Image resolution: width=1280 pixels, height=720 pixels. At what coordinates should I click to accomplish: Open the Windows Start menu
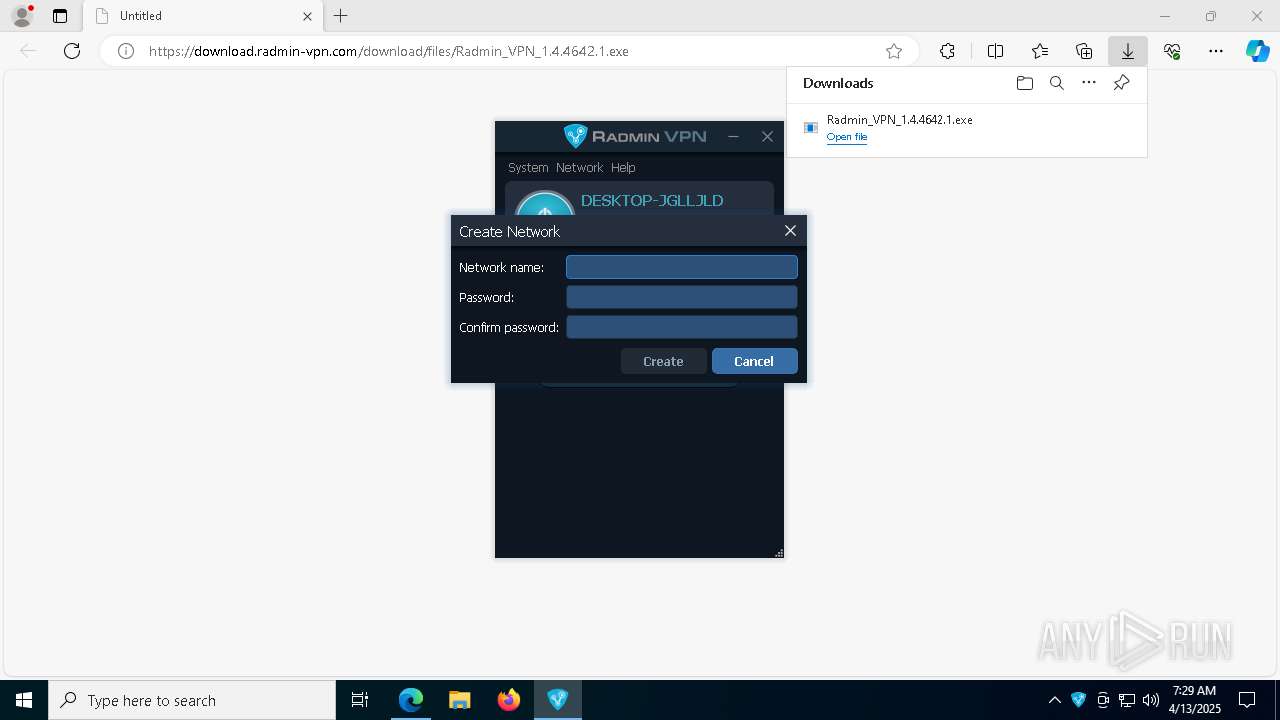coord(24,700)
